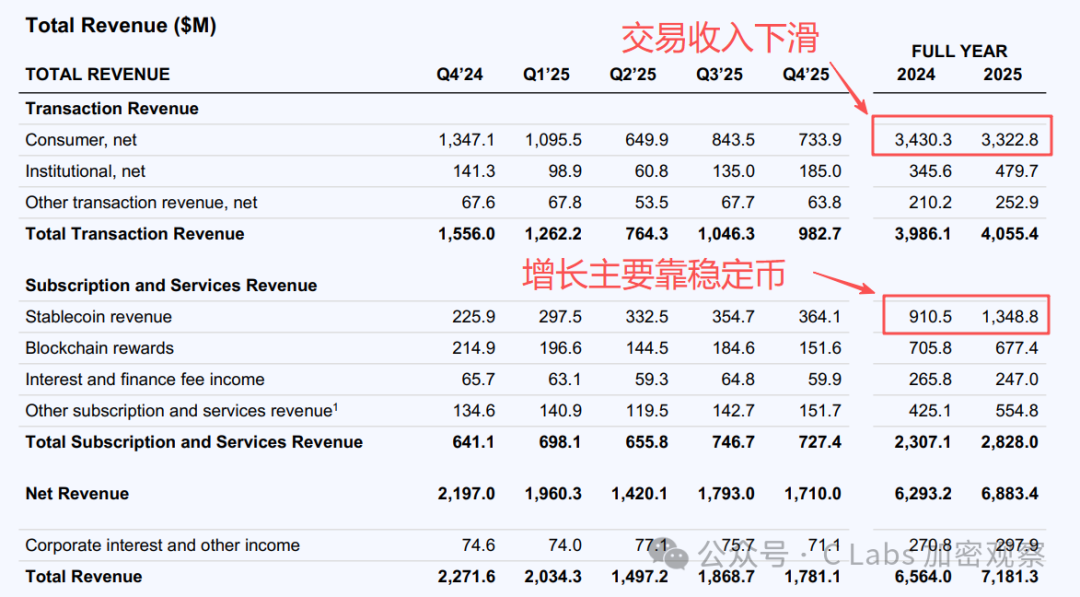Select the Blockchain rewards row label
Screen dimensions: 1080x597
coord(100,348)
